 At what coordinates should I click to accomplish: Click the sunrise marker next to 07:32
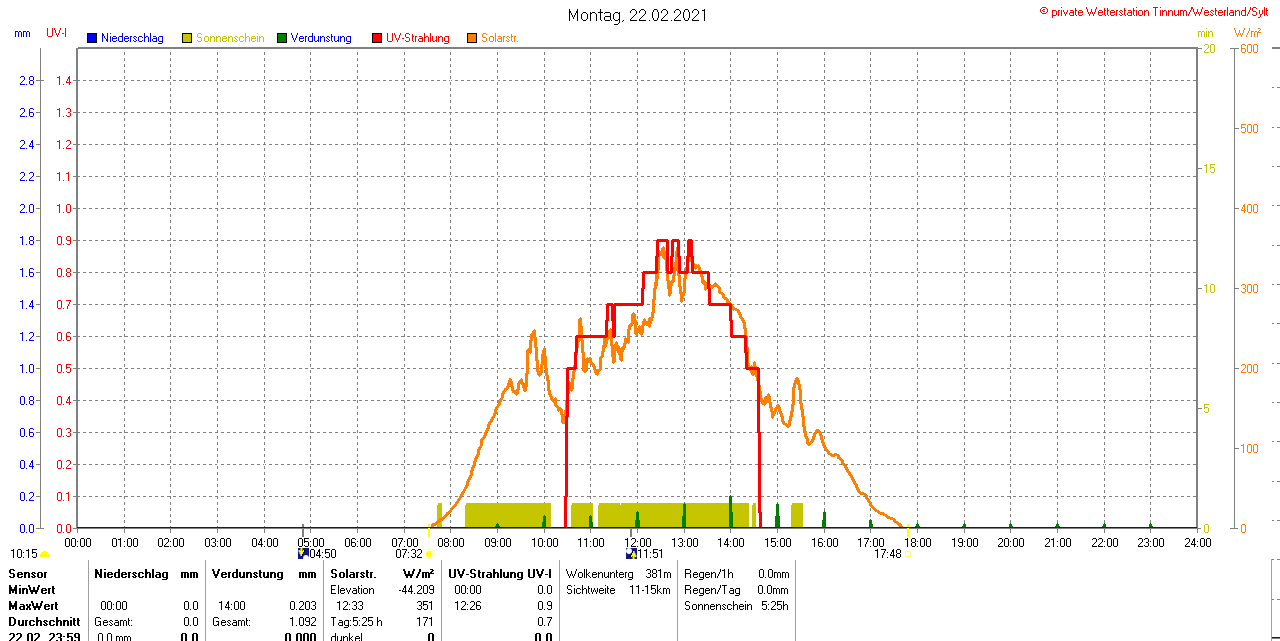(429, 554)
